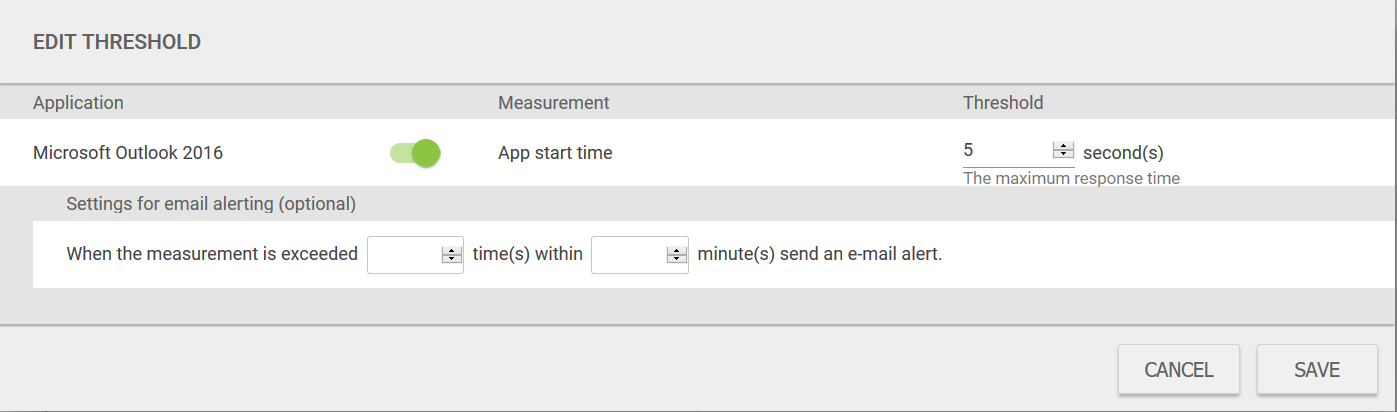Decrement the exceeded time(s) spinner
This screenshot has width=1397, height=412.
coord(451,258)
